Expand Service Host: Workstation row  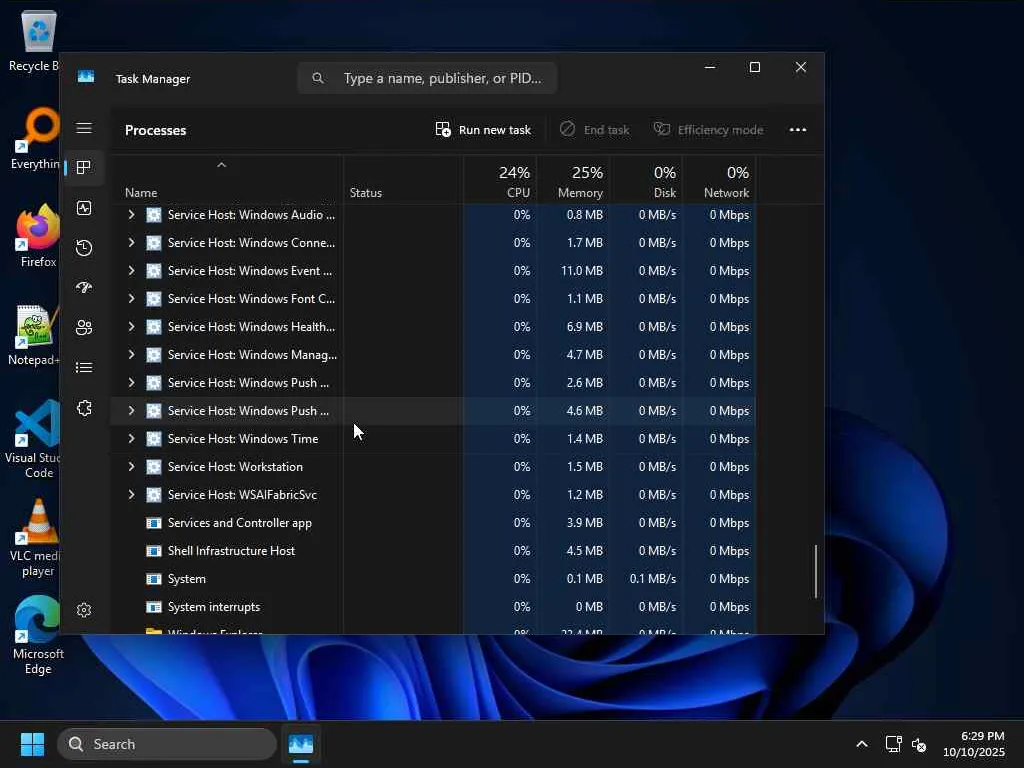(x=131, y=467)
